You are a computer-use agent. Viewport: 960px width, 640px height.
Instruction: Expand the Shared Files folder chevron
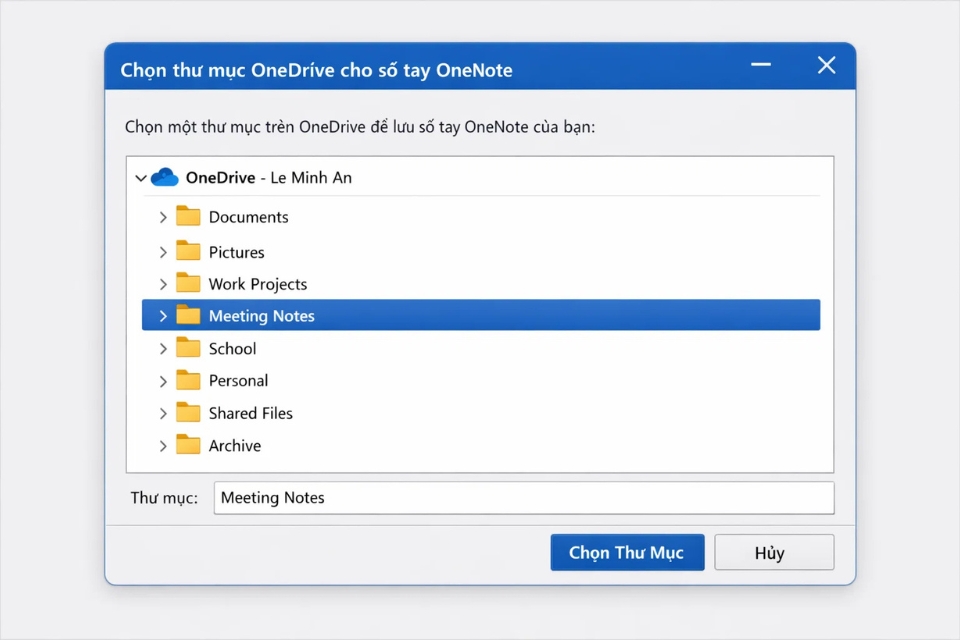click(164, 412)
